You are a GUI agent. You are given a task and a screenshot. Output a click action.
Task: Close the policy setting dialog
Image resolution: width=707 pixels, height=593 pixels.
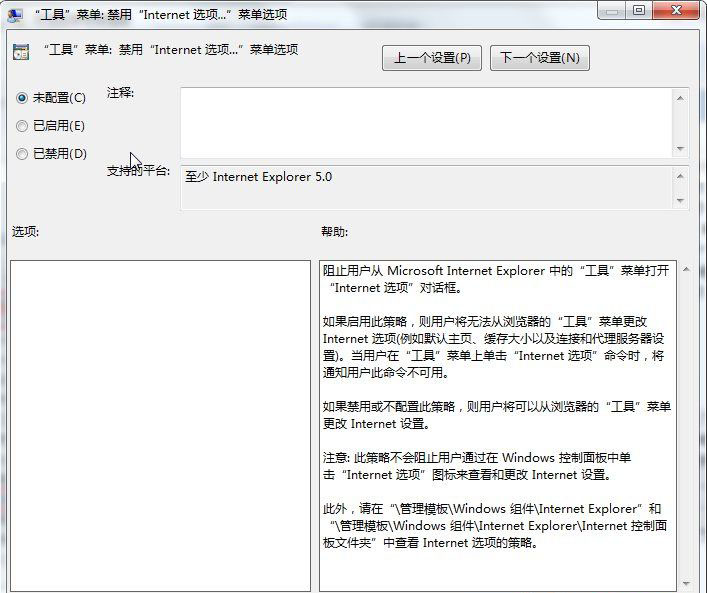(676, 10)
